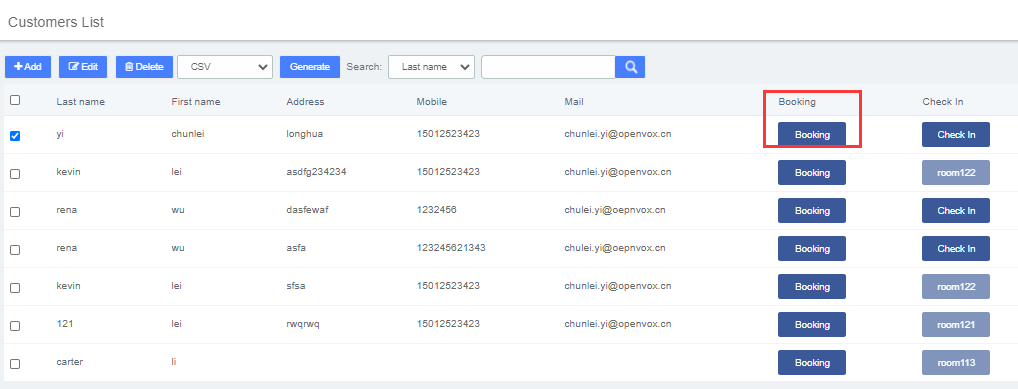Image resolution: width=1018 pixels, height=389 pixels.
Task: Click the magnifier search button
Action: pos(630,67)
